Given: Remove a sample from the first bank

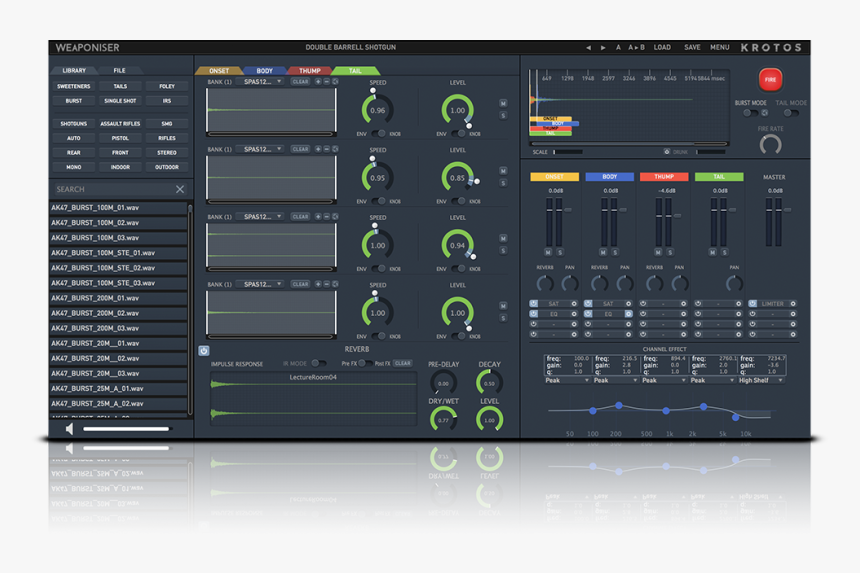Looking at the screenshot, I should (x=327, y=81).
